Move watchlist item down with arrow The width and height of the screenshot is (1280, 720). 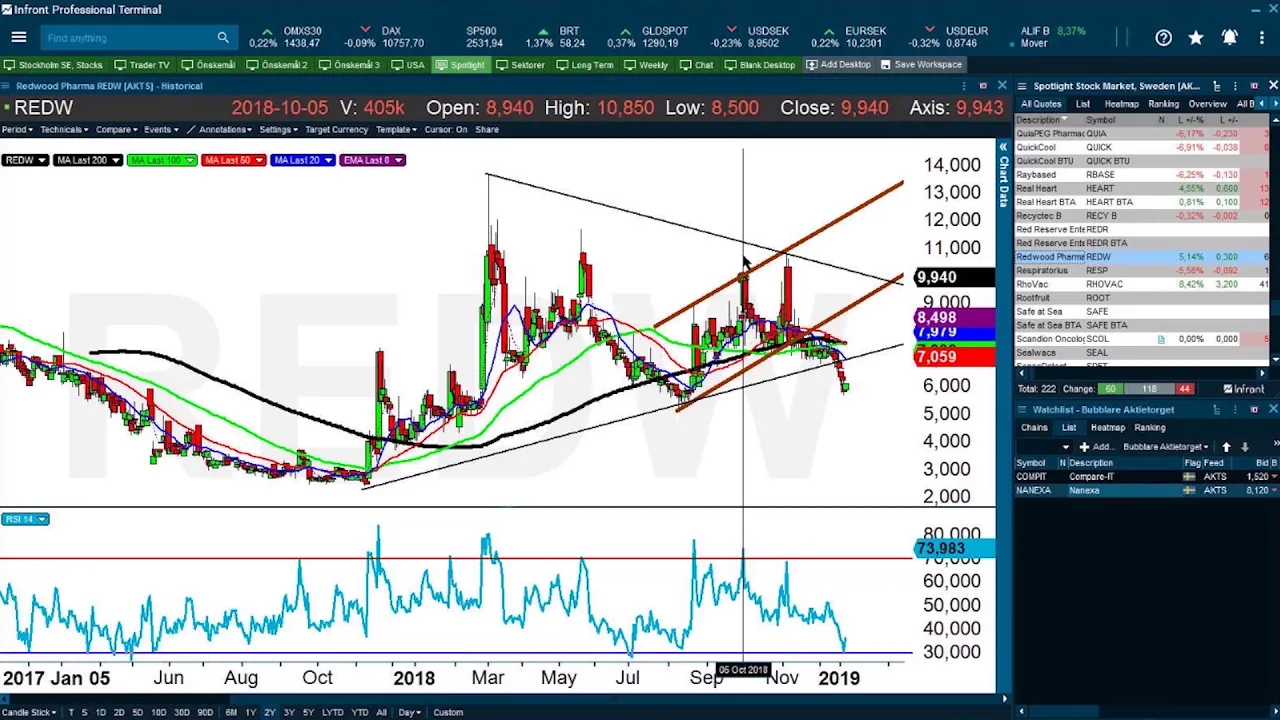pos(1244,447)
